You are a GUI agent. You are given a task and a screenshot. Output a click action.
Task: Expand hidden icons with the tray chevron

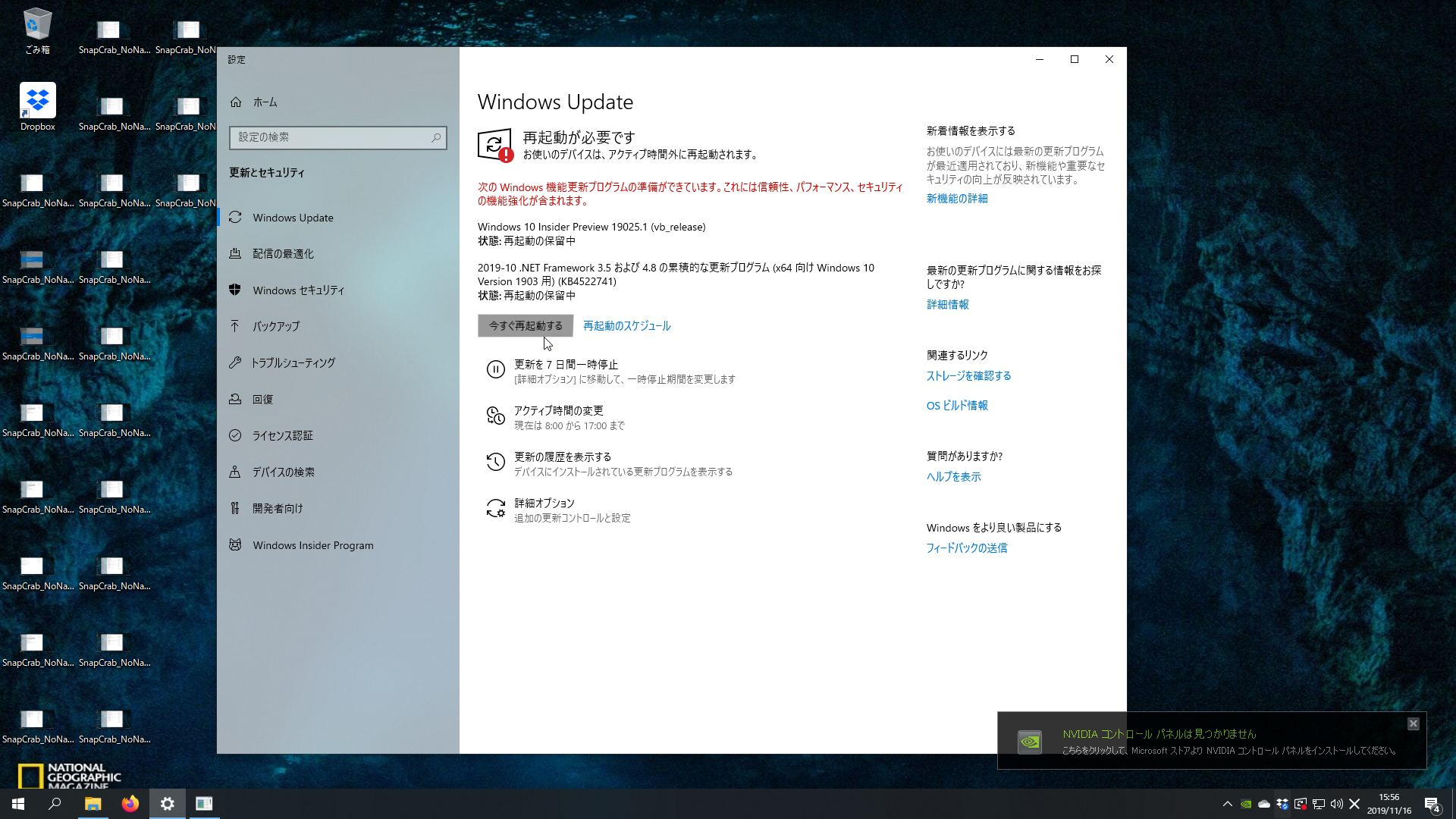click(1228, 805)
